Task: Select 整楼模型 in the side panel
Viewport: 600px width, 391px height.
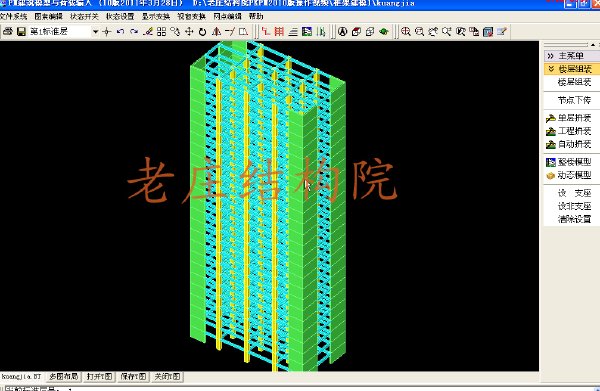Action: 569,162
